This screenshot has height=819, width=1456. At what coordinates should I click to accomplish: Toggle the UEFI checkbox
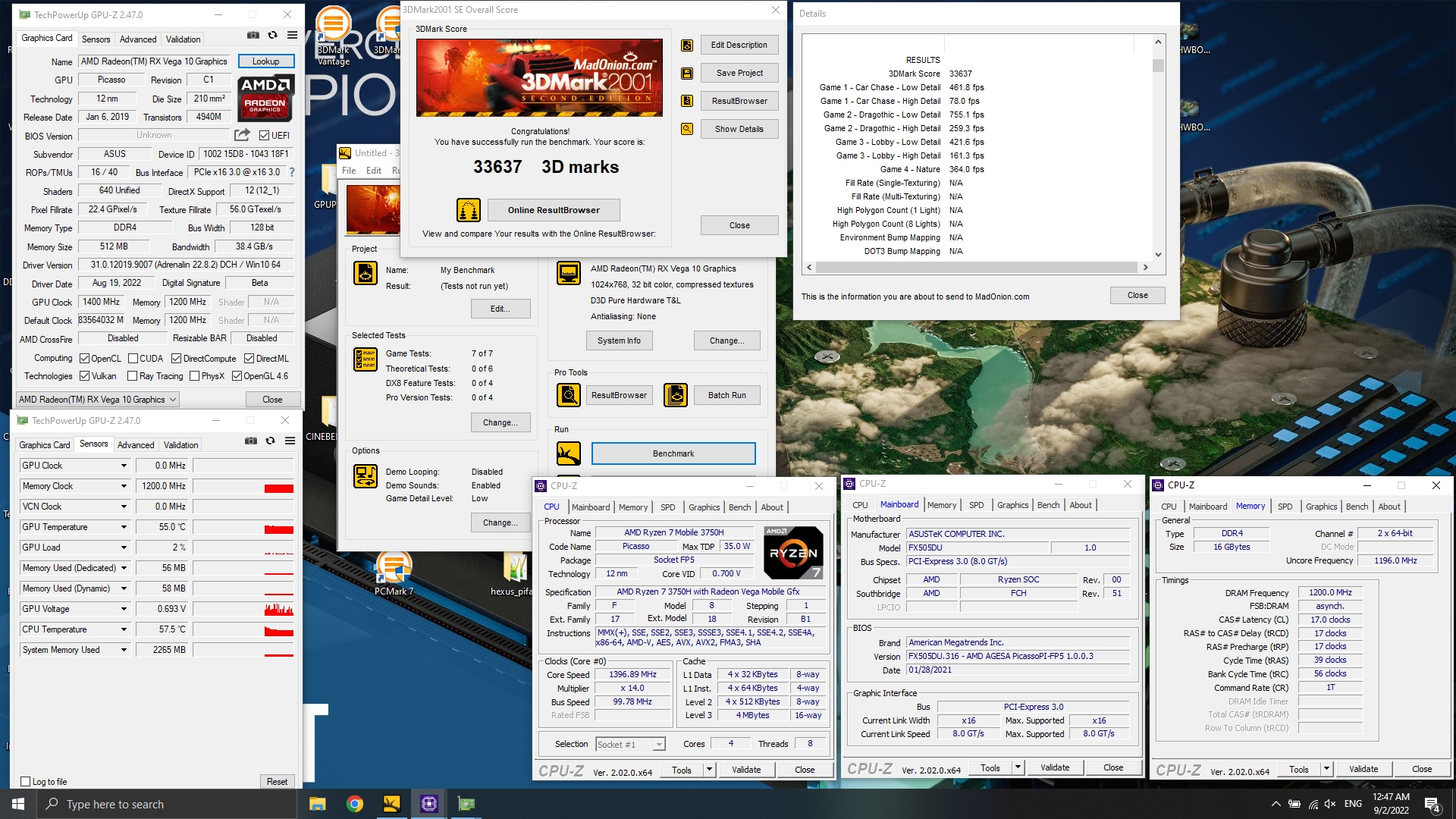pos(264,136)
